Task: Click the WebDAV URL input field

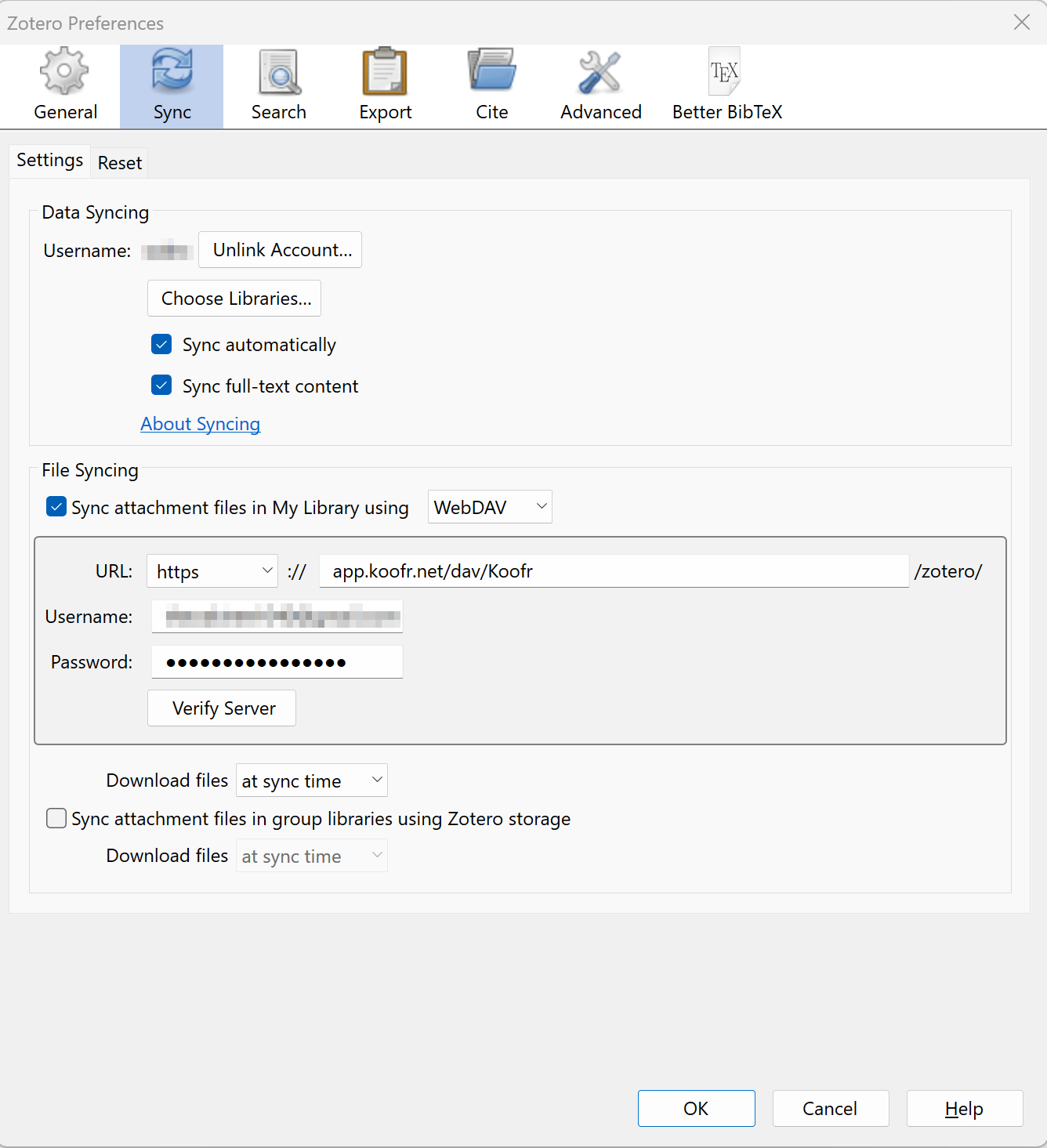Action: pos(613,571)
